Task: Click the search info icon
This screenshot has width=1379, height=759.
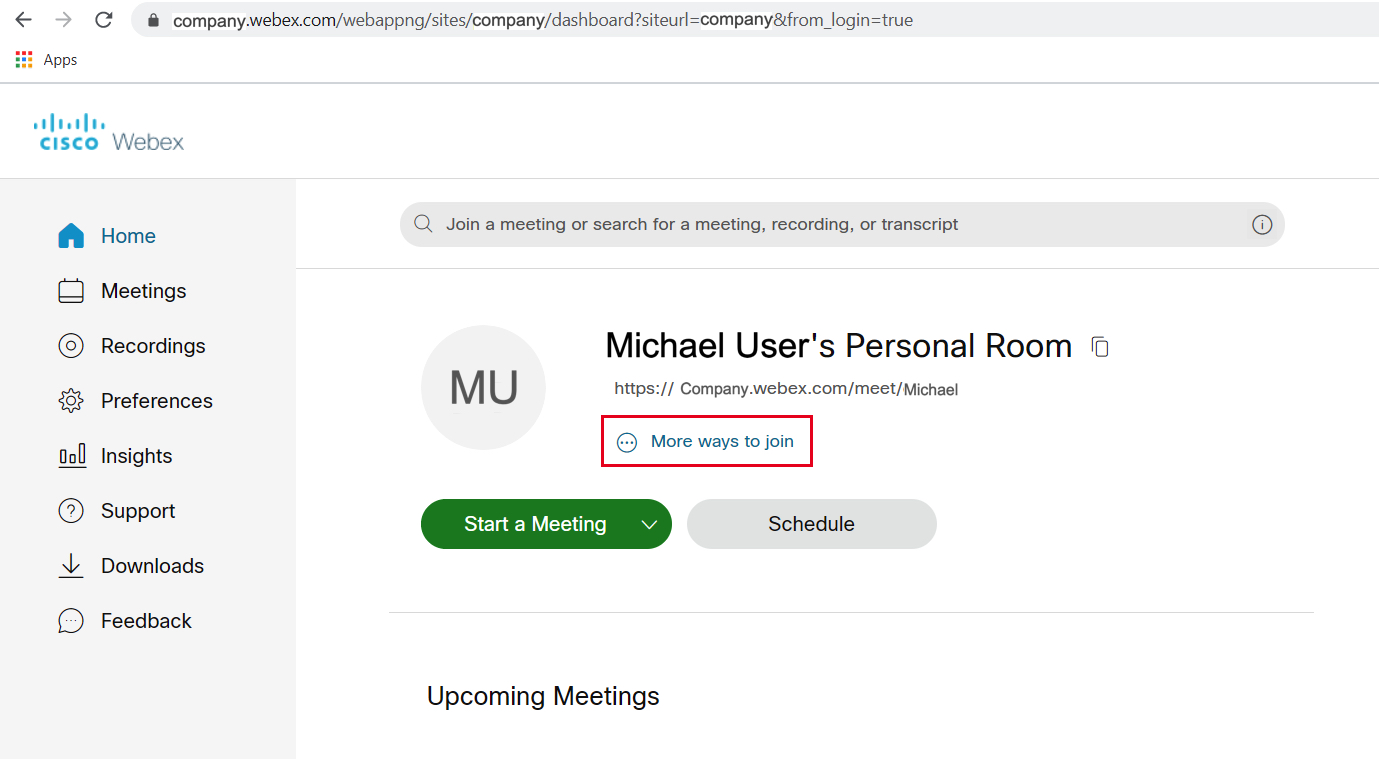Action: 1262,224
